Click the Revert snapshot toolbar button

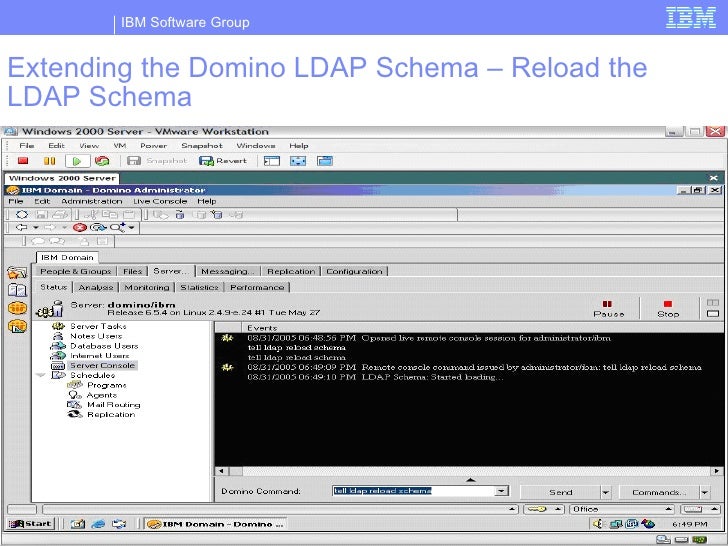tap(224, 160)
